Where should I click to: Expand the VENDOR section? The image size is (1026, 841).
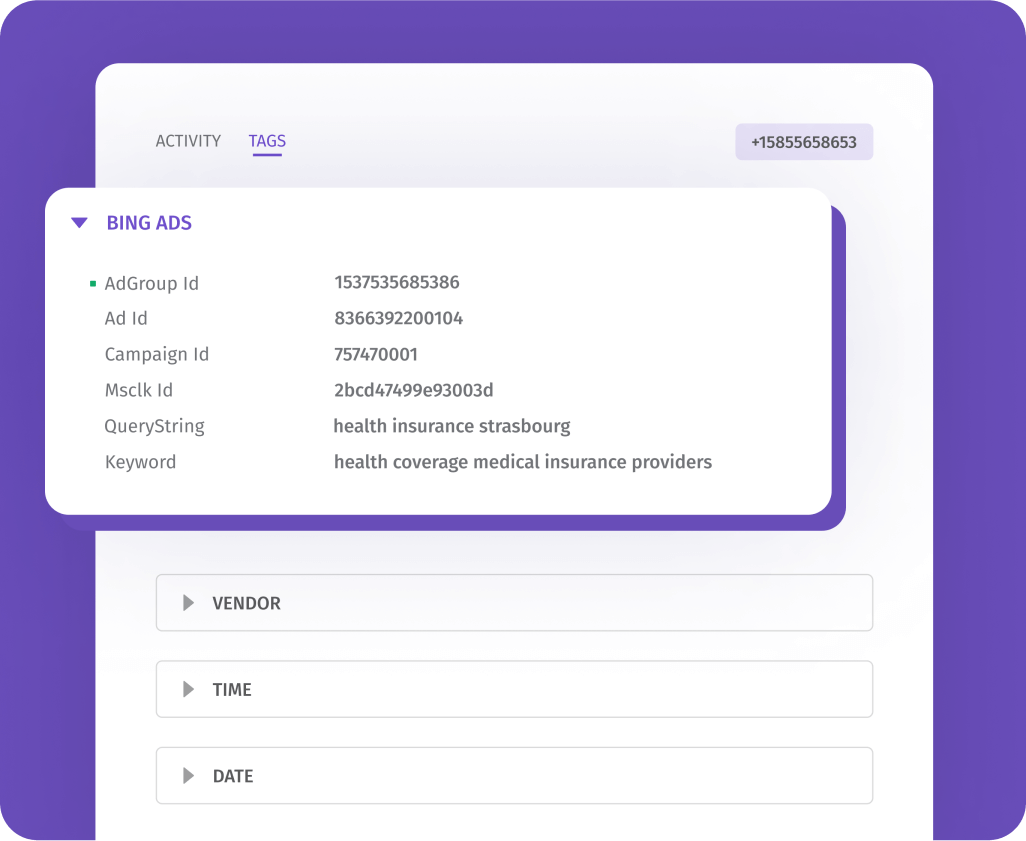click(514, 603)
